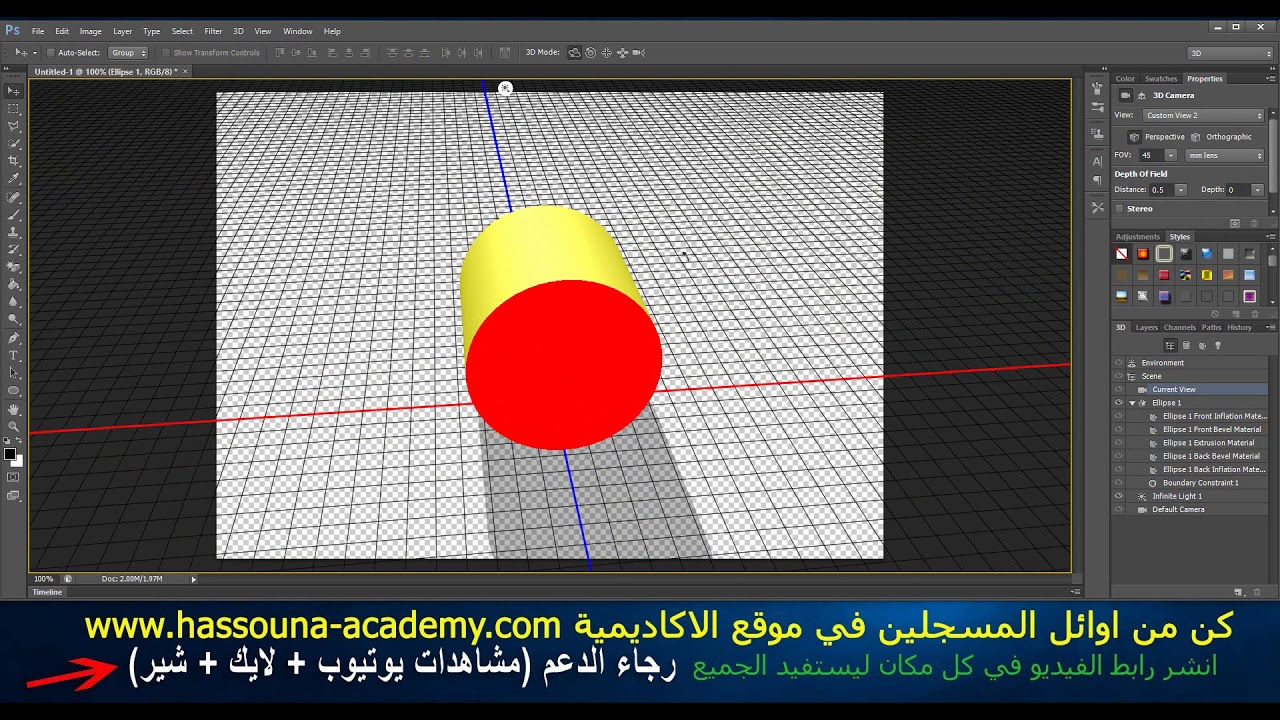Choose the Perspective camera option
The width and height of the screenshot is (1280, 720).
[x=1156, y=137]
